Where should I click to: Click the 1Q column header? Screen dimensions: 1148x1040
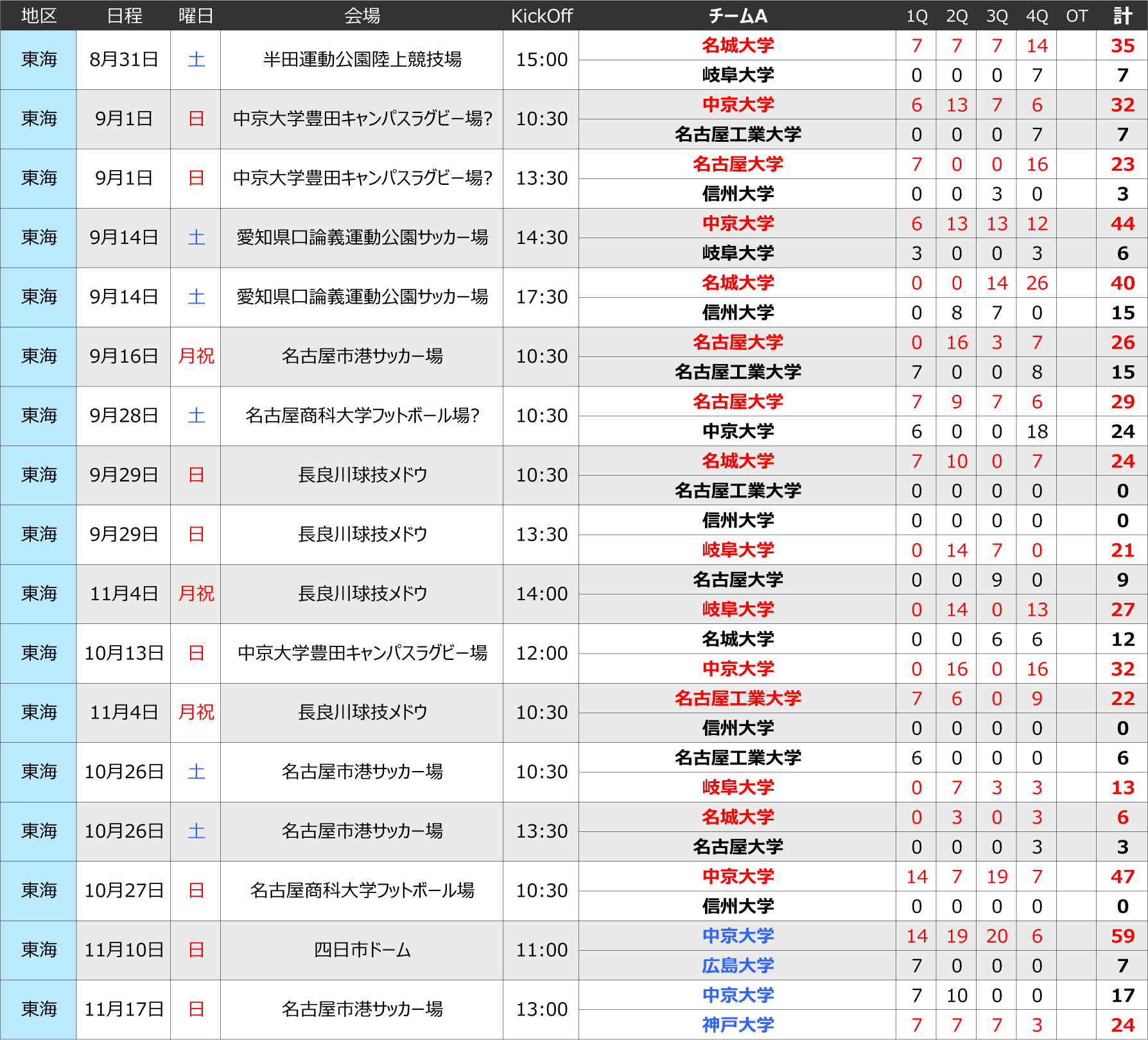[916, 15]
